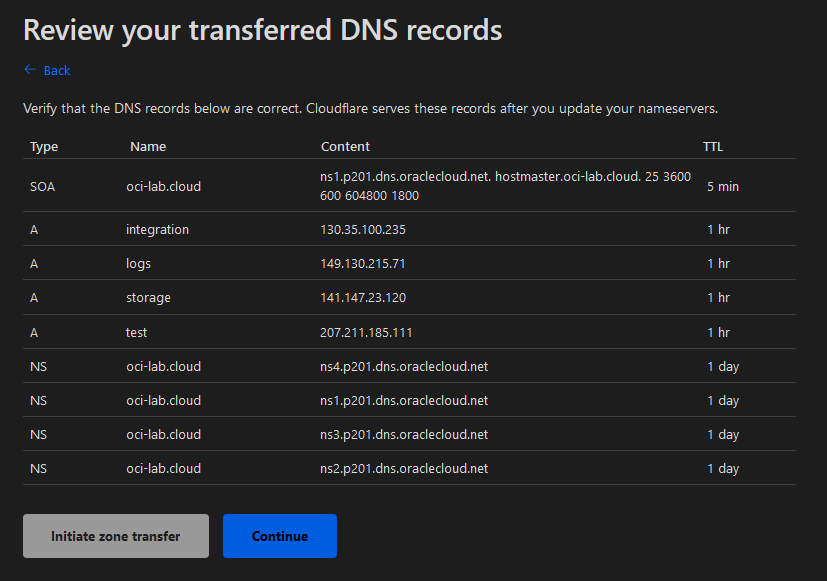This screenshot has height=581, width=827.
Task: Click the Type column header
Action: 44,147
